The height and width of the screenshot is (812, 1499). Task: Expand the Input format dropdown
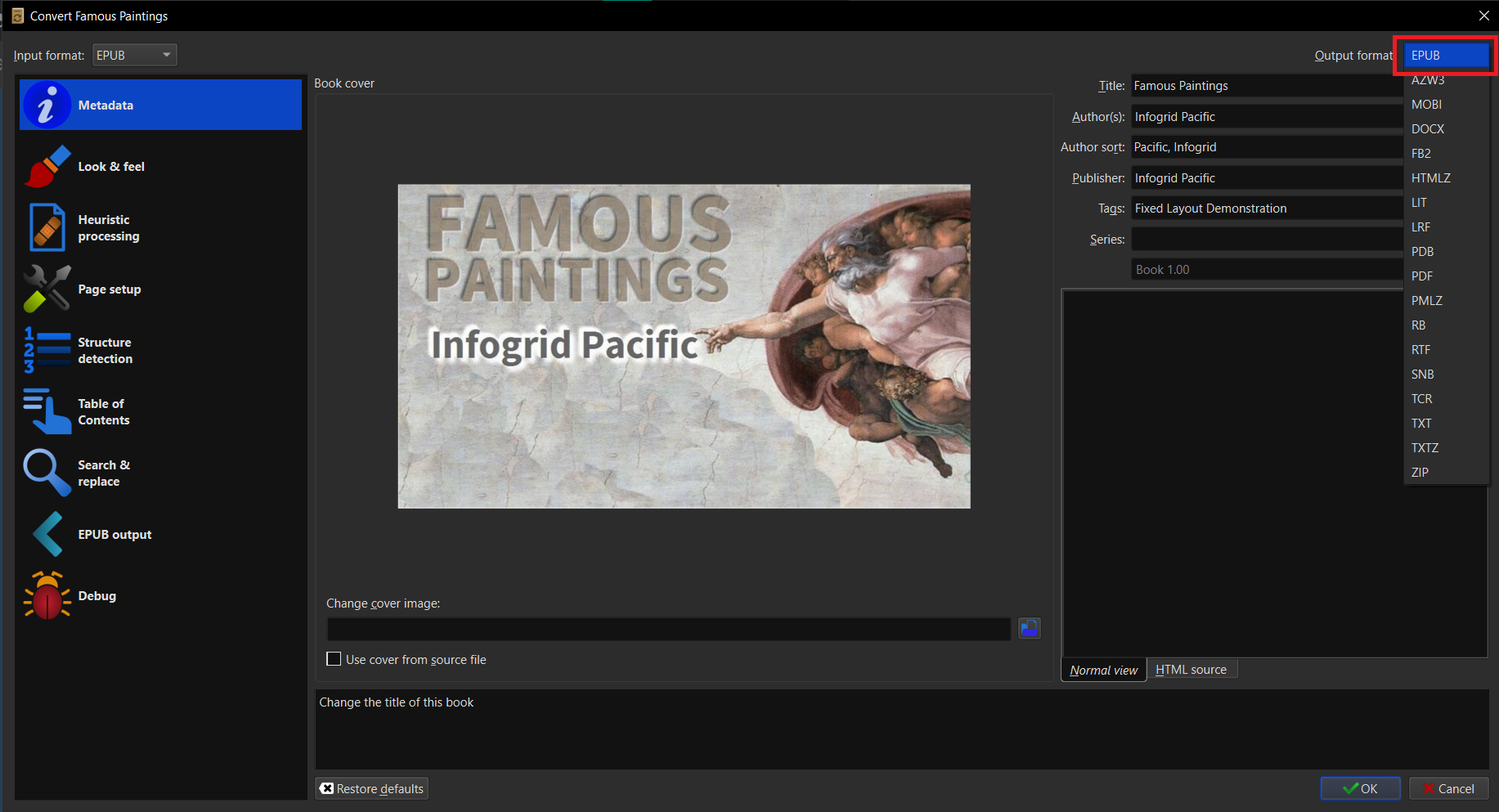[x=135, y=55]
